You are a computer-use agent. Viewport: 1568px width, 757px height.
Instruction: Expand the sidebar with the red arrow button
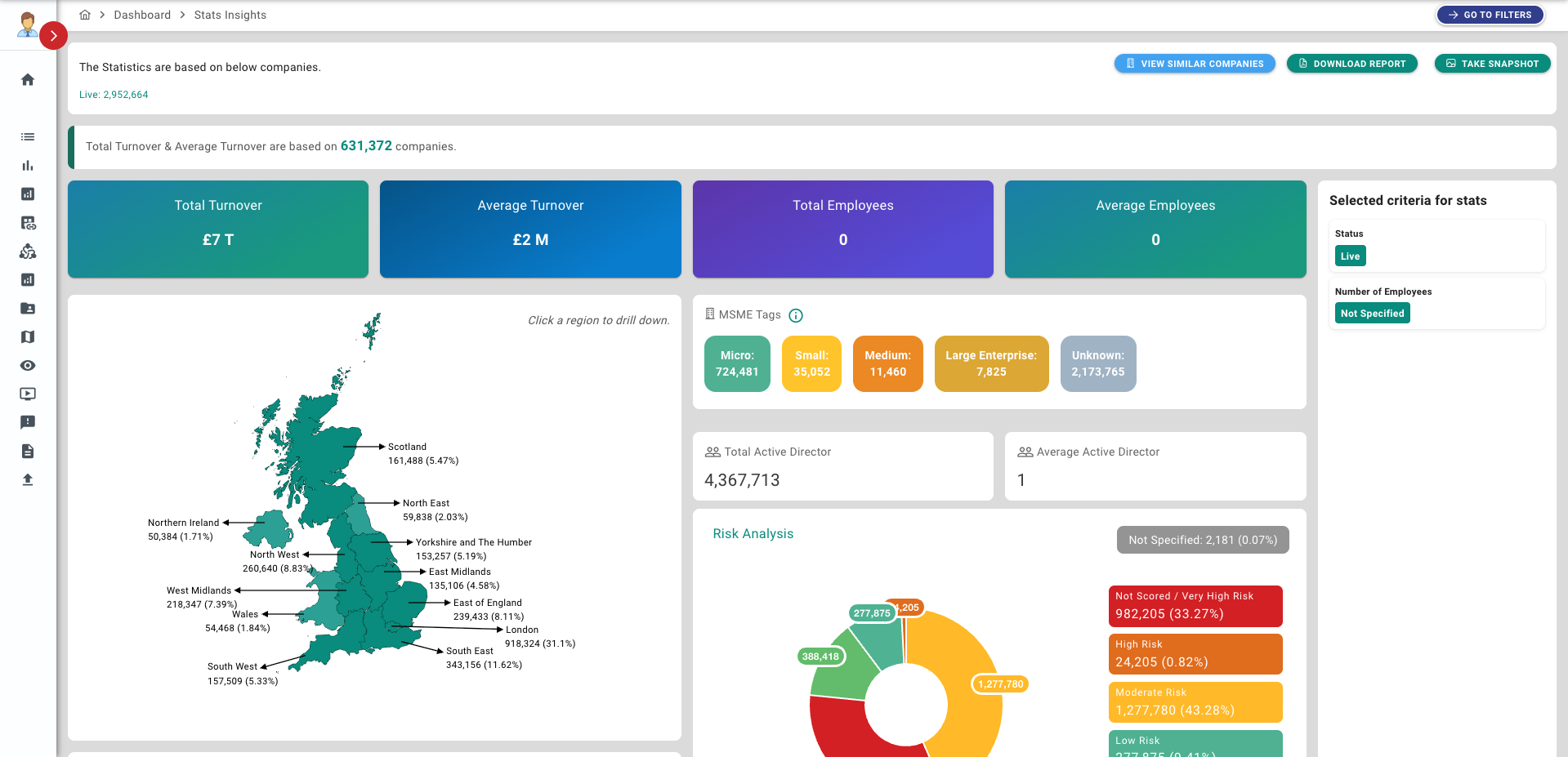53,36
